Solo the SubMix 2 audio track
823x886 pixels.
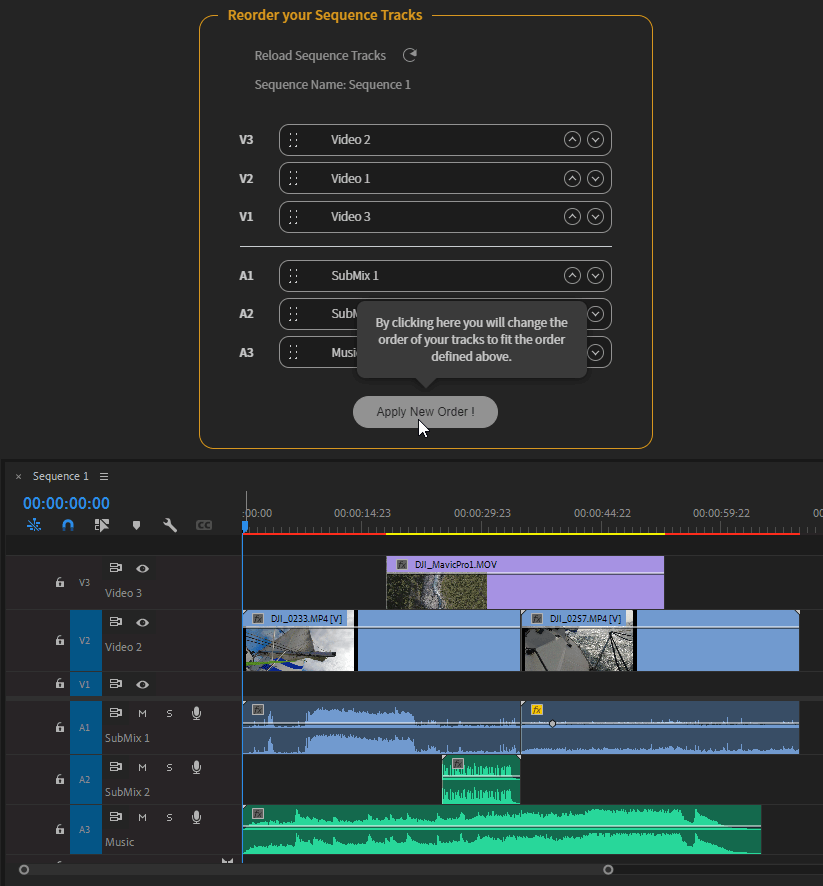click(x=169, y=767)
